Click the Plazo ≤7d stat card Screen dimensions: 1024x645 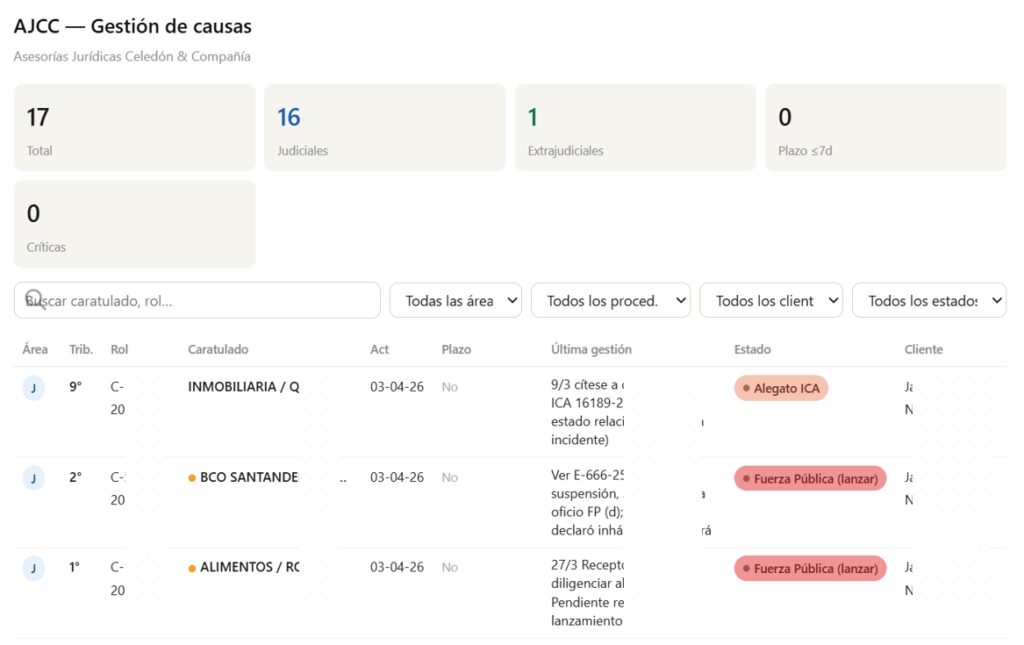(x=885, y=127)
